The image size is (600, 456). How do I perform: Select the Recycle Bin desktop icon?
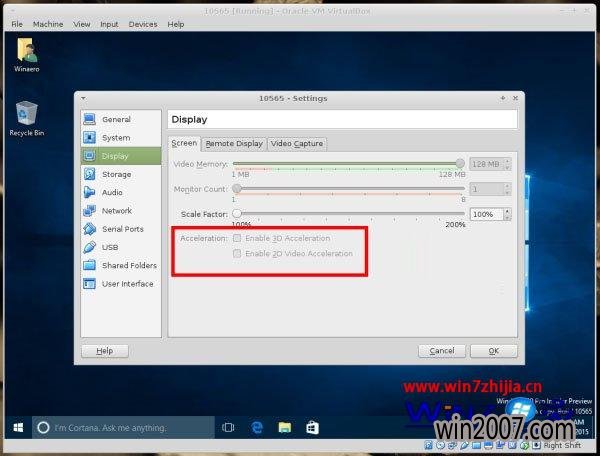coord(26,119)
